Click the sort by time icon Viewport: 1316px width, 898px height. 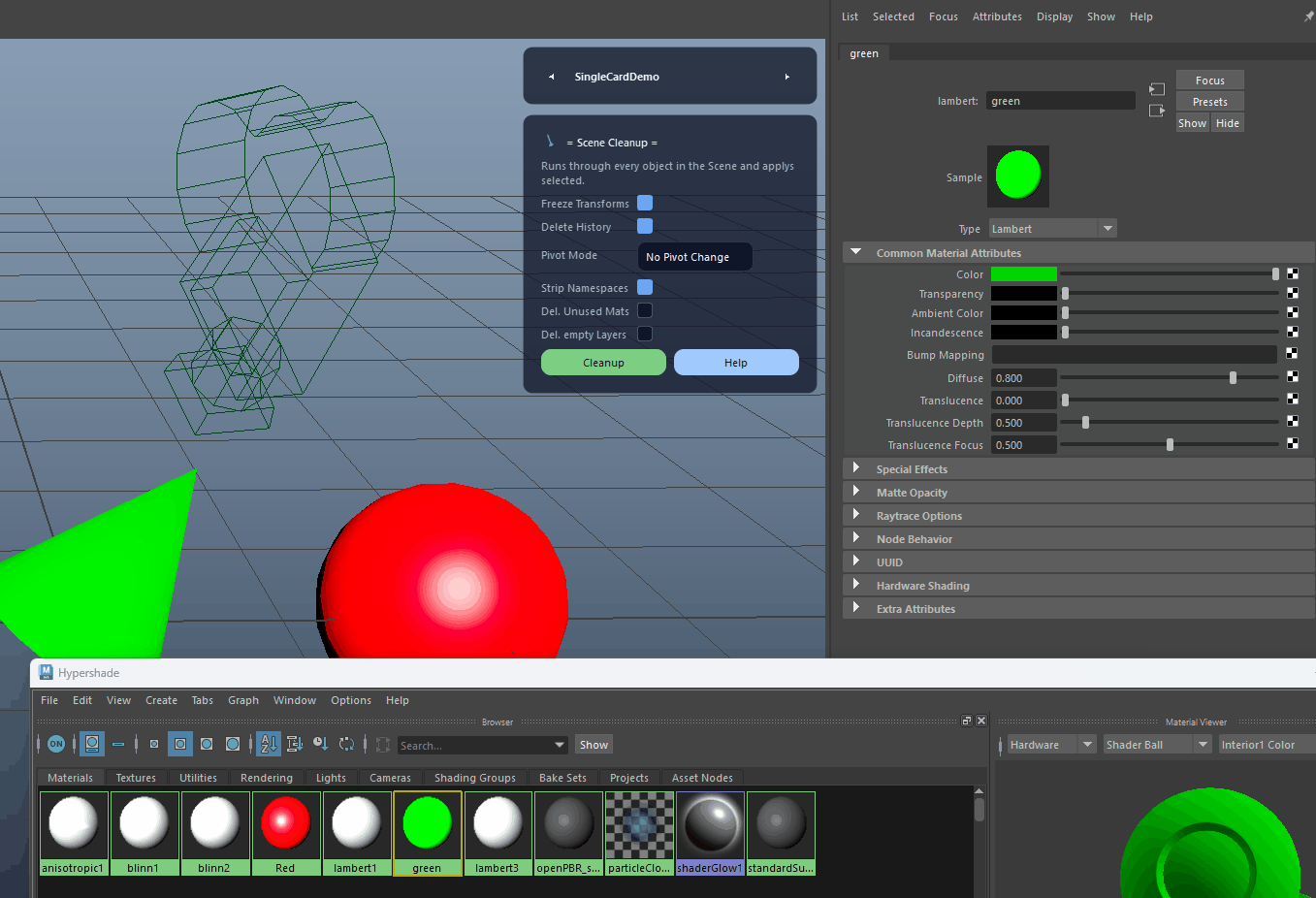point(321,745)
